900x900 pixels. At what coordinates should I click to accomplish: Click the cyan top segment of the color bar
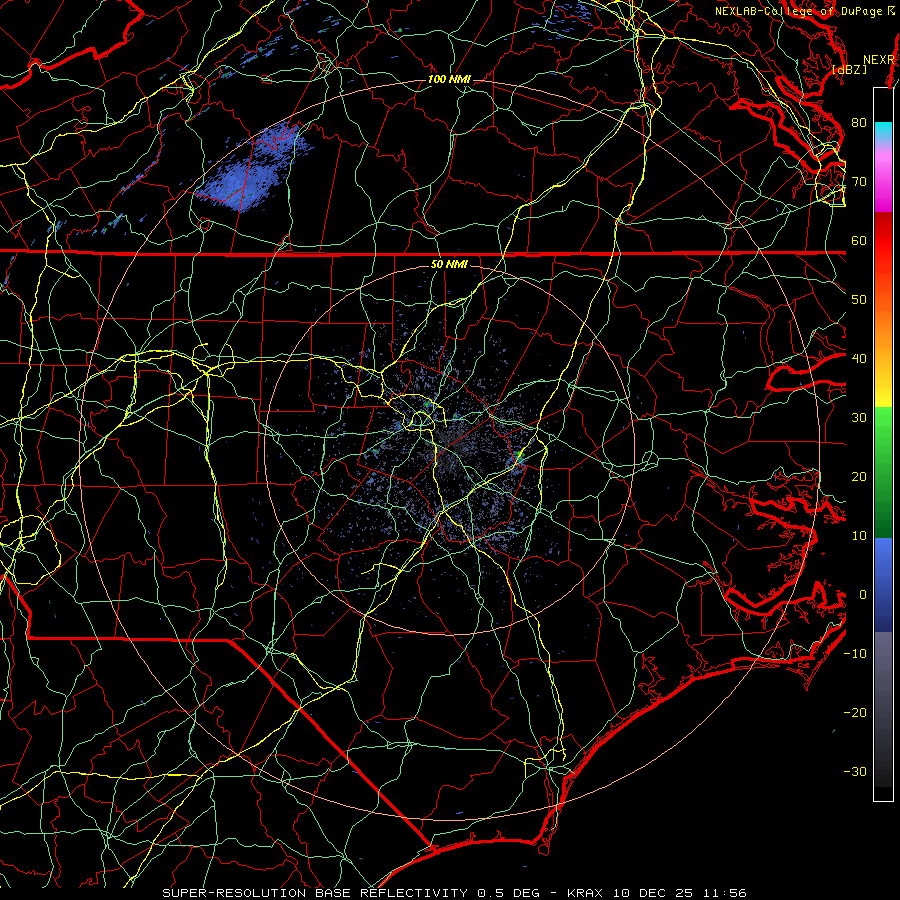click(883, 131)
